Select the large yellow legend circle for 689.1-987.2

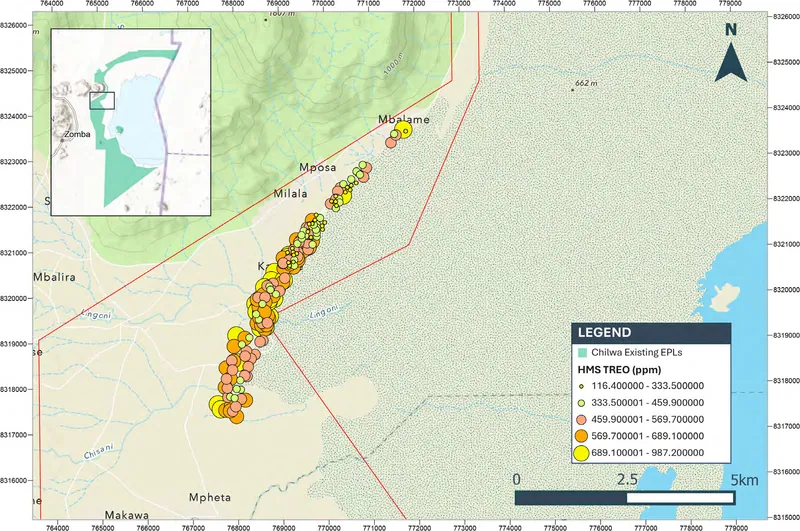(582, 453)
